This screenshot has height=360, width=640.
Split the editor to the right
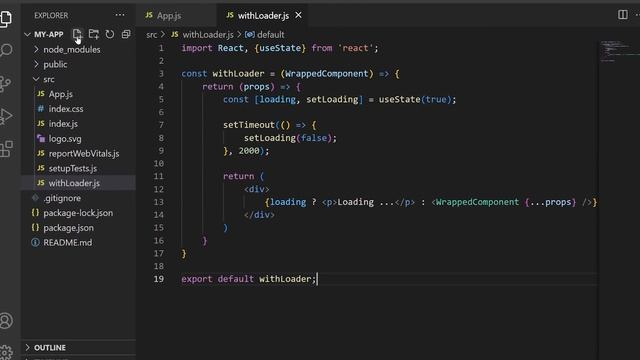click(622, 15)
